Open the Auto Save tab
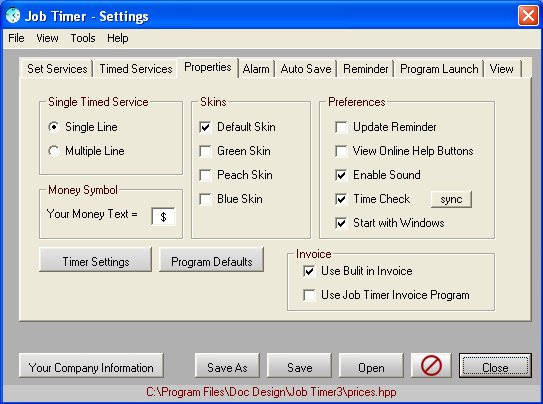This screenshot has width=543, height=404. pos(306,69)
